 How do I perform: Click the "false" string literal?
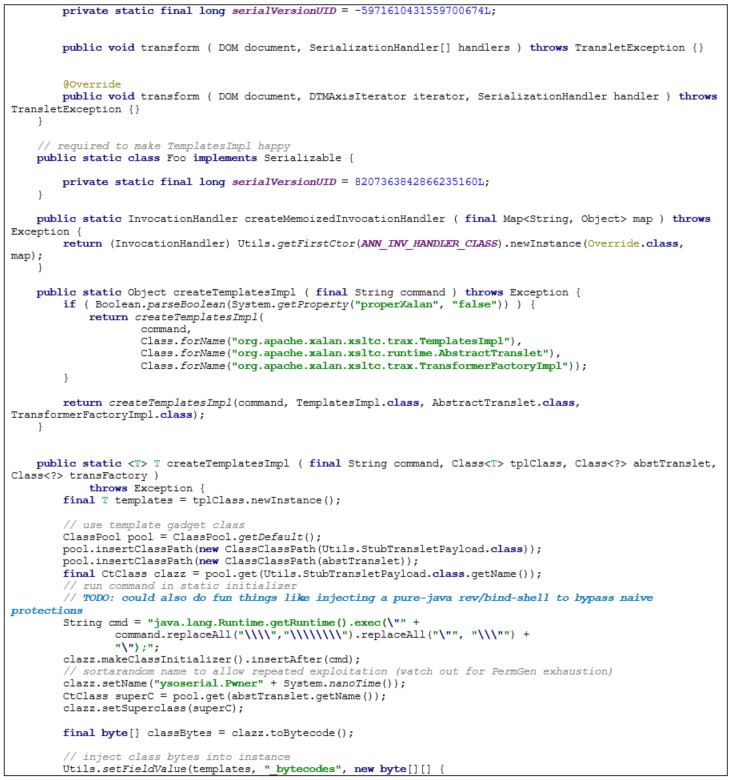[x=475, y=304]
